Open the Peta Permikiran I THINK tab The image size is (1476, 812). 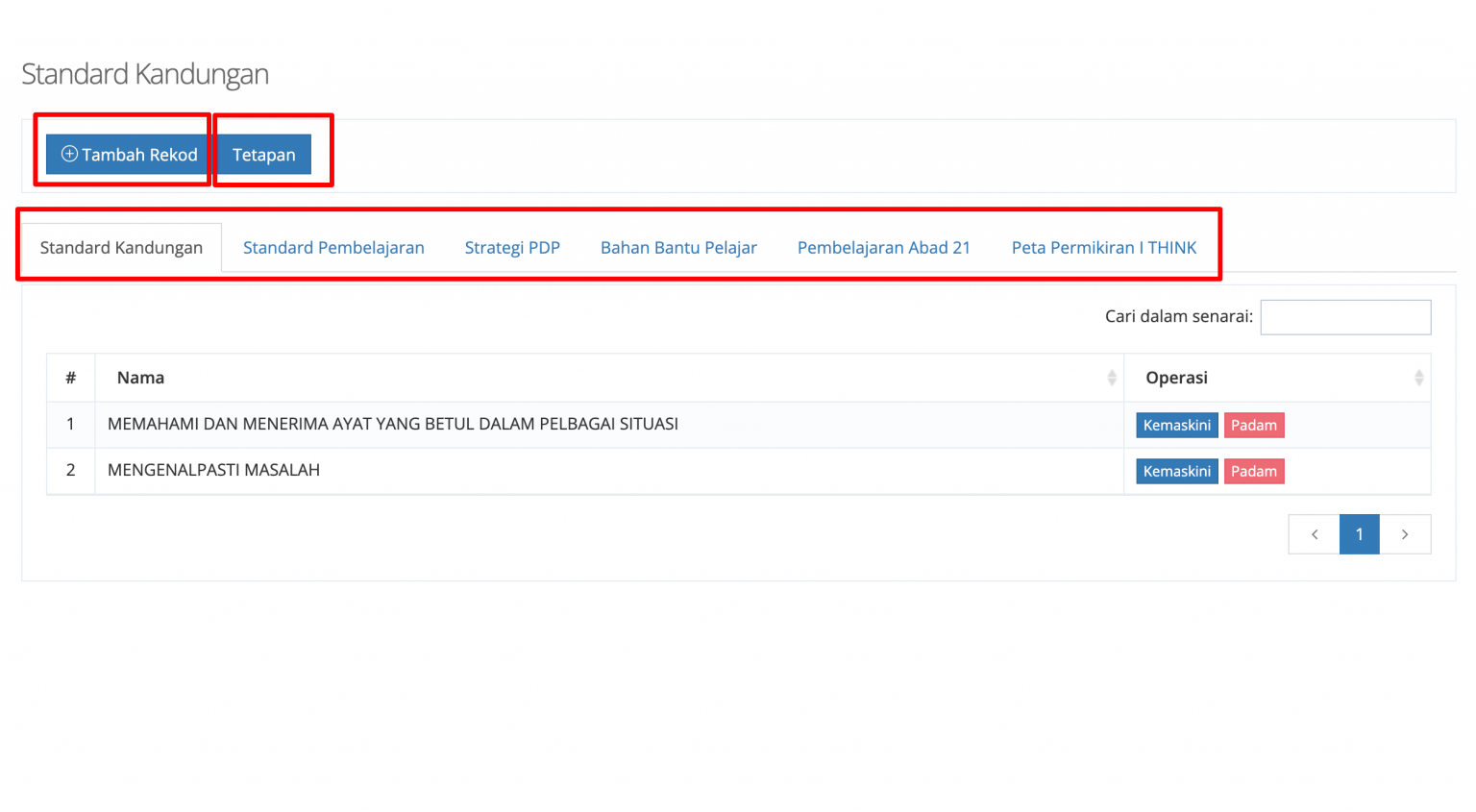1103,248
